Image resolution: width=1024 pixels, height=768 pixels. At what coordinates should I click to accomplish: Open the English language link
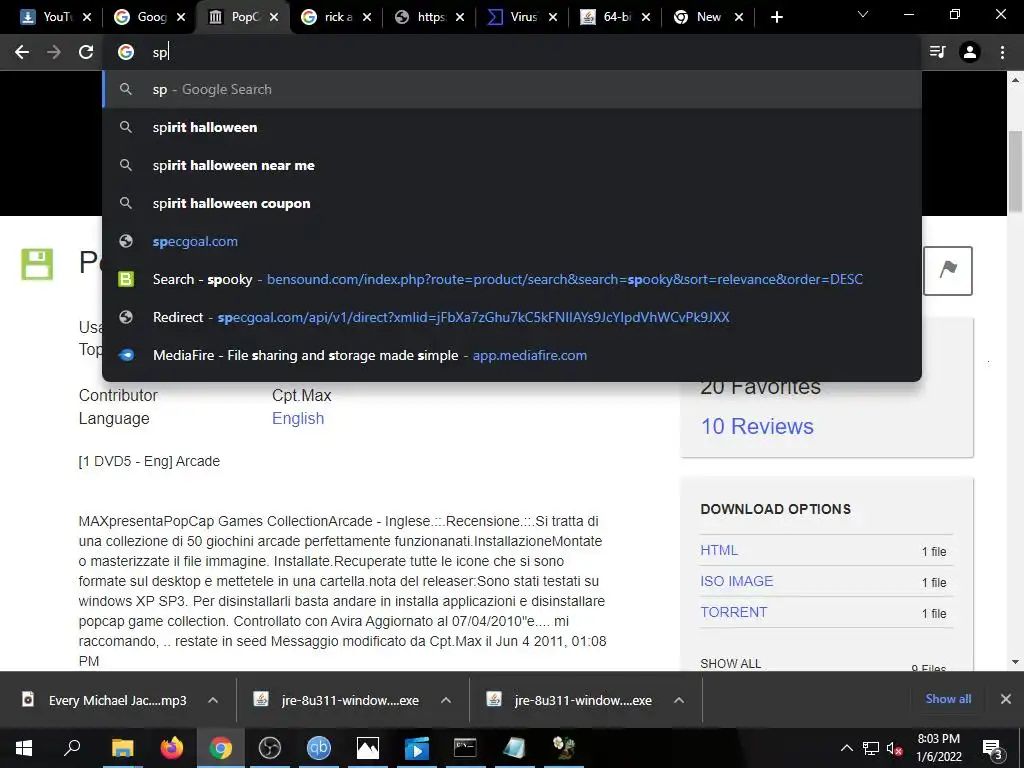click(x=298, y=419)
